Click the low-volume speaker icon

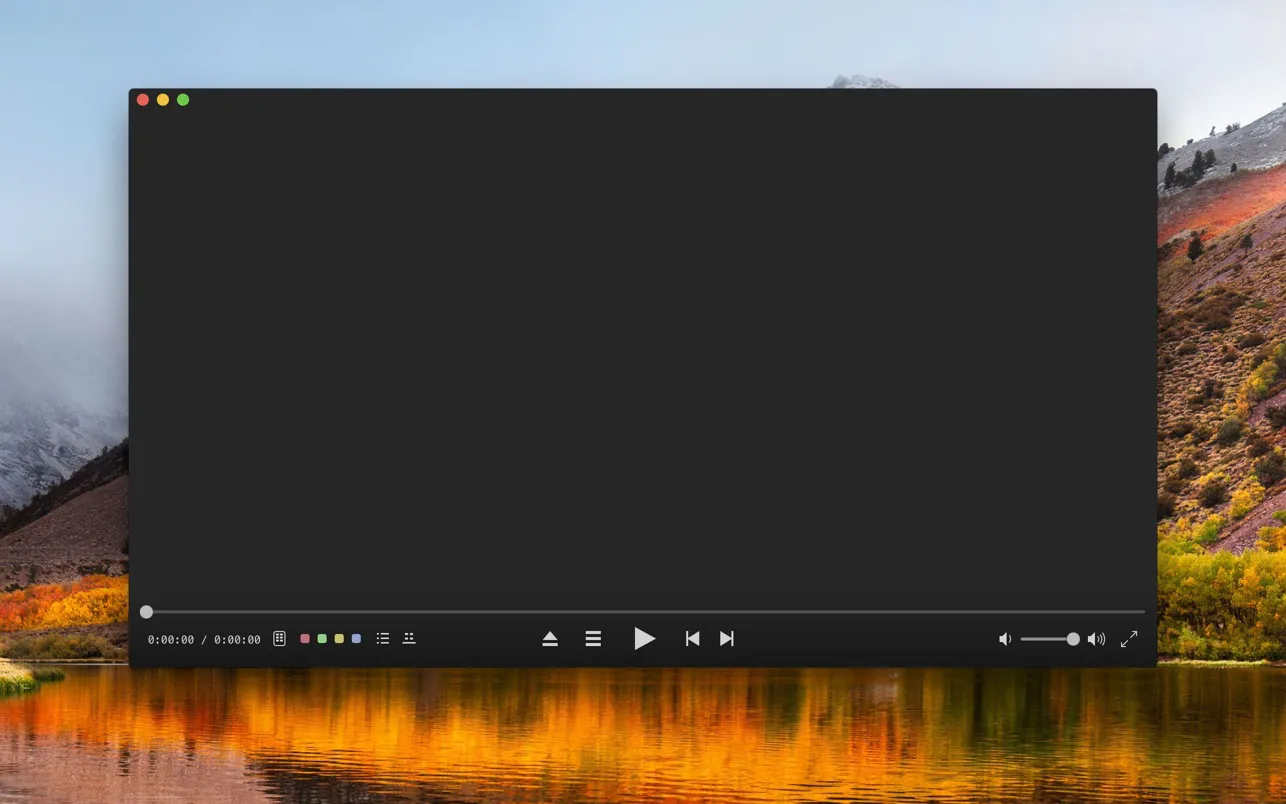(1005, 639)
